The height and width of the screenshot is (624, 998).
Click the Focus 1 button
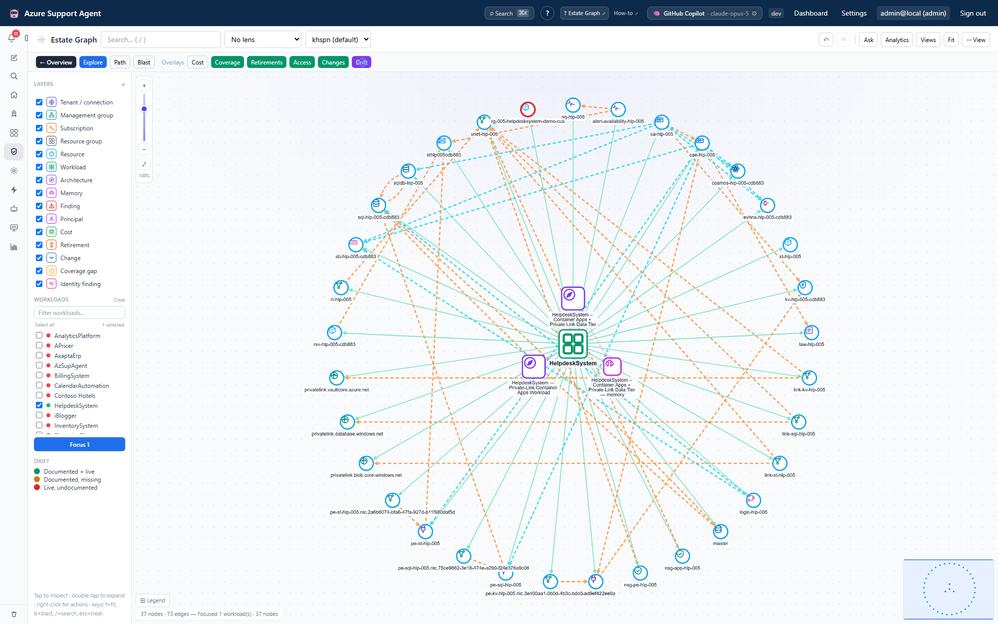(x=80, y=444)
